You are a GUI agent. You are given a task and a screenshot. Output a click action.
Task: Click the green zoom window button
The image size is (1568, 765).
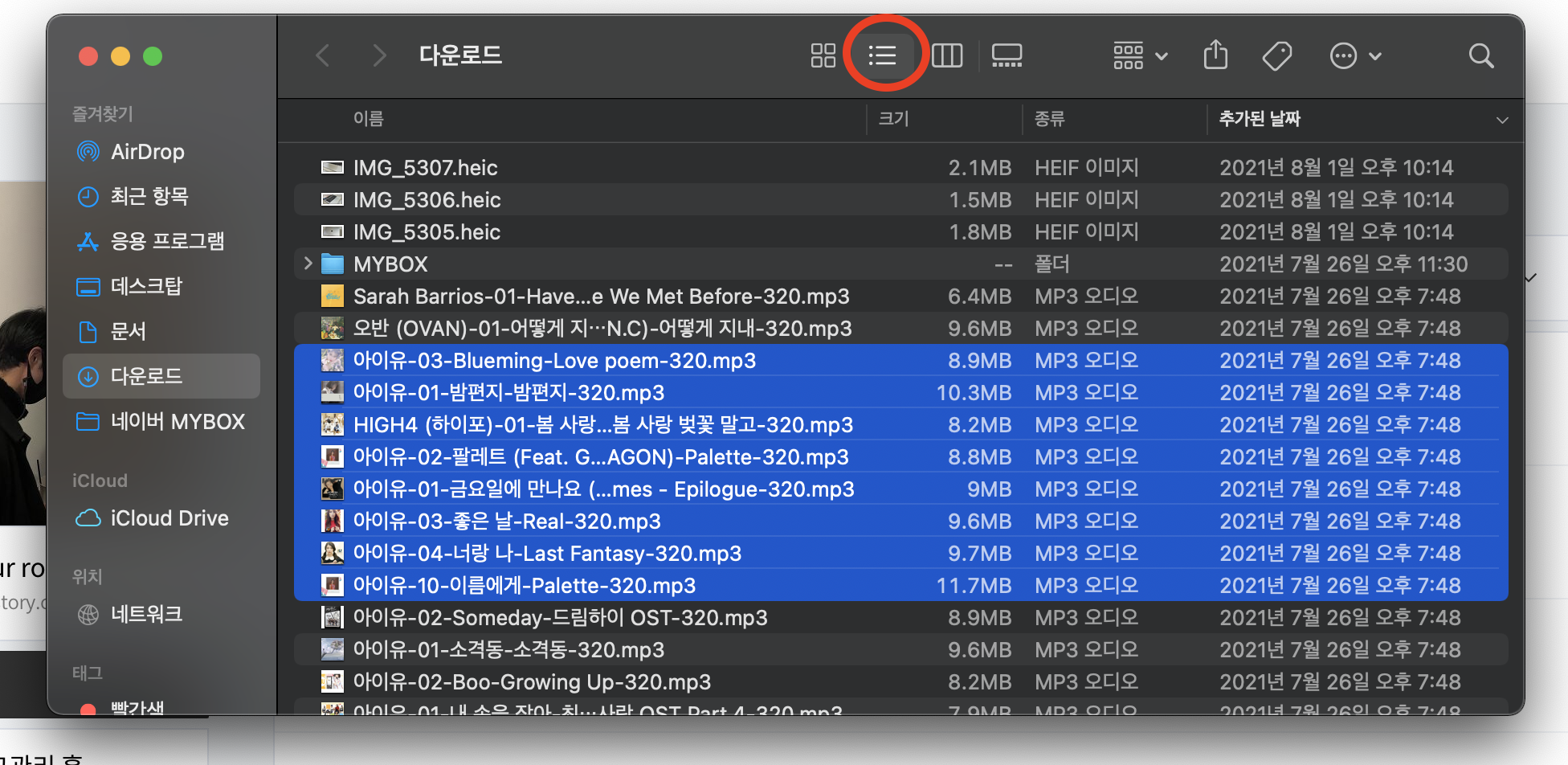click(x=153, y=56)
